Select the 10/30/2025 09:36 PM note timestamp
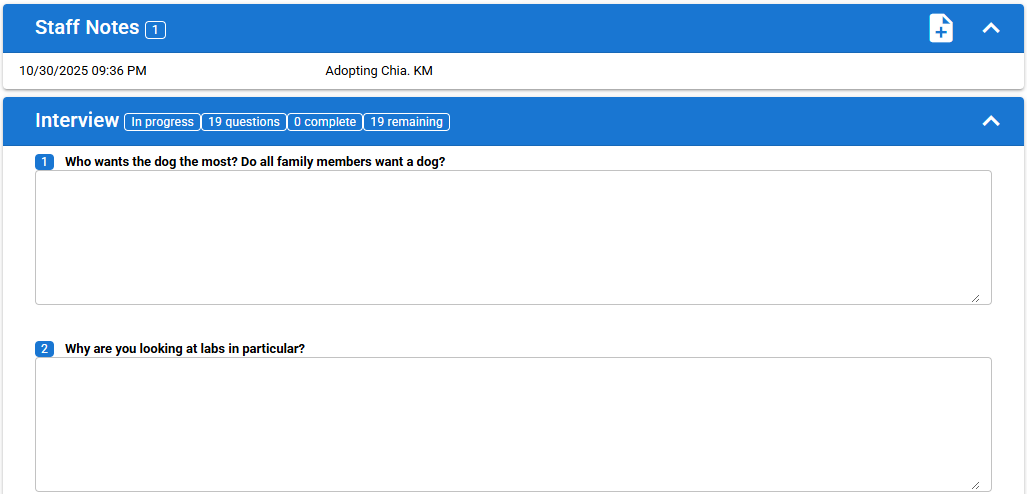1027x494 pixels. (x=83, y=71)
